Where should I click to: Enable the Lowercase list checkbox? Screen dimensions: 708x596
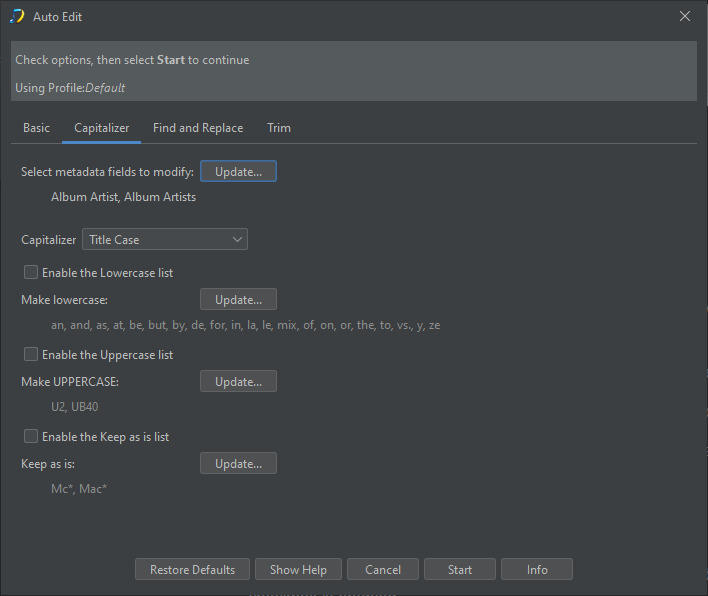(x=31, y=273)
